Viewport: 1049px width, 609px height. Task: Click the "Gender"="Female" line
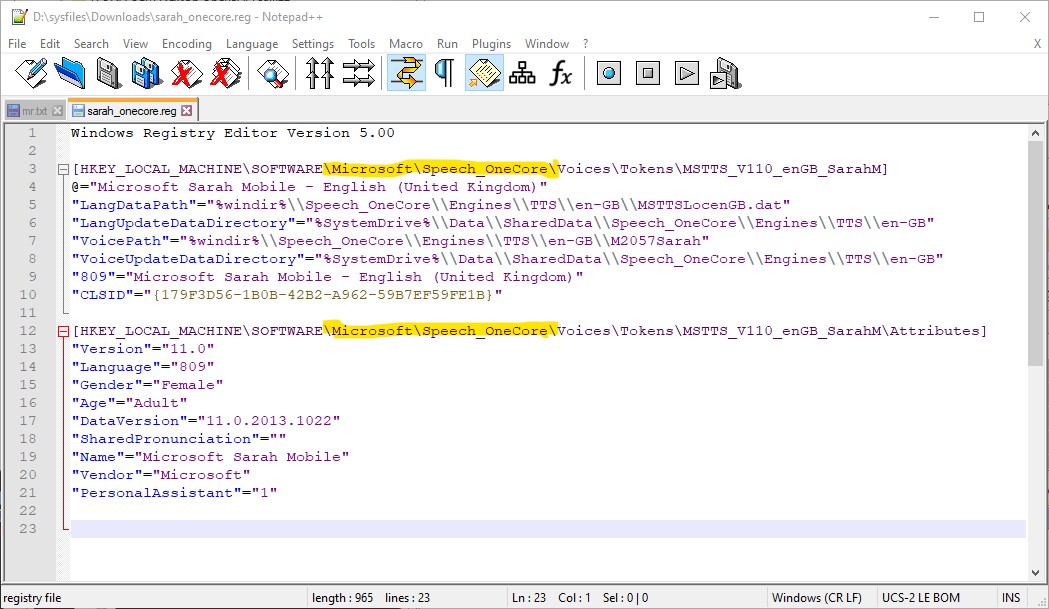[x=147, y=385]
